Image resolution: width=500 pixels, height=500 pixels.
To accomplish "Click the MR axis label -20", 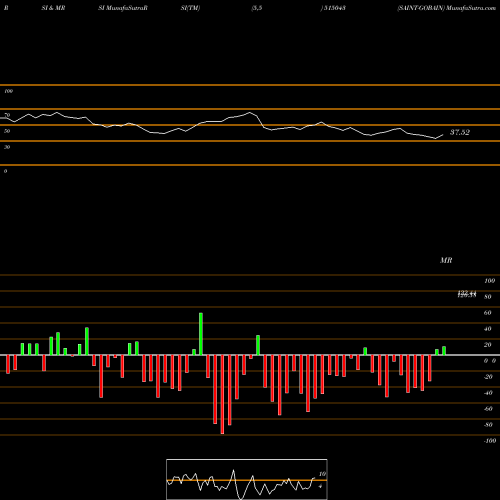I will point(488,377).
